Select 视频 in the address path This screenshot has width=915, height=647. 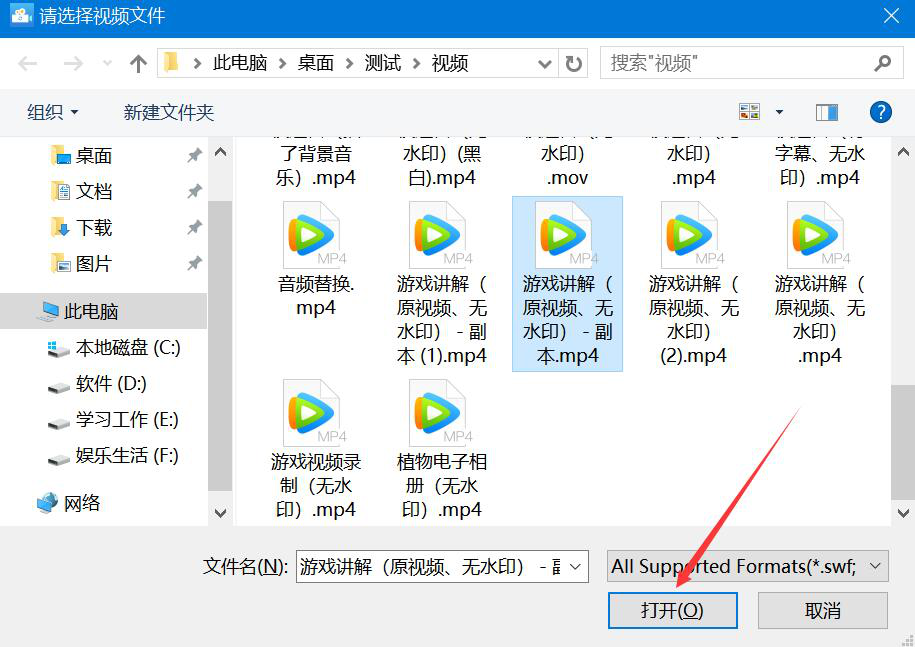[x=450, y=62]
